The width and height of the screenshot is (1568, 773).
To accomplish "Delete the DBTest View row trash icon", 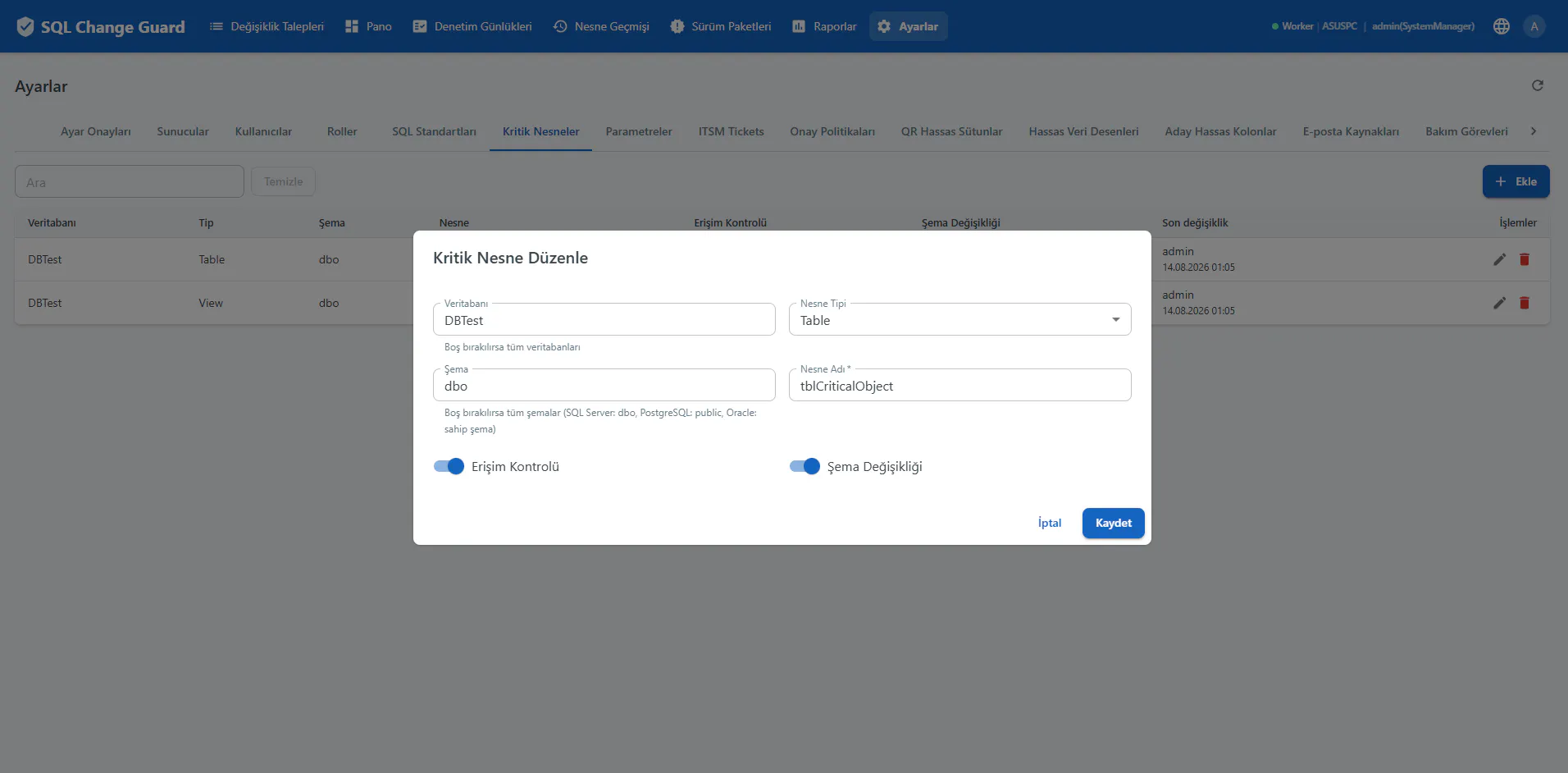I will (x=1525, y=303).
